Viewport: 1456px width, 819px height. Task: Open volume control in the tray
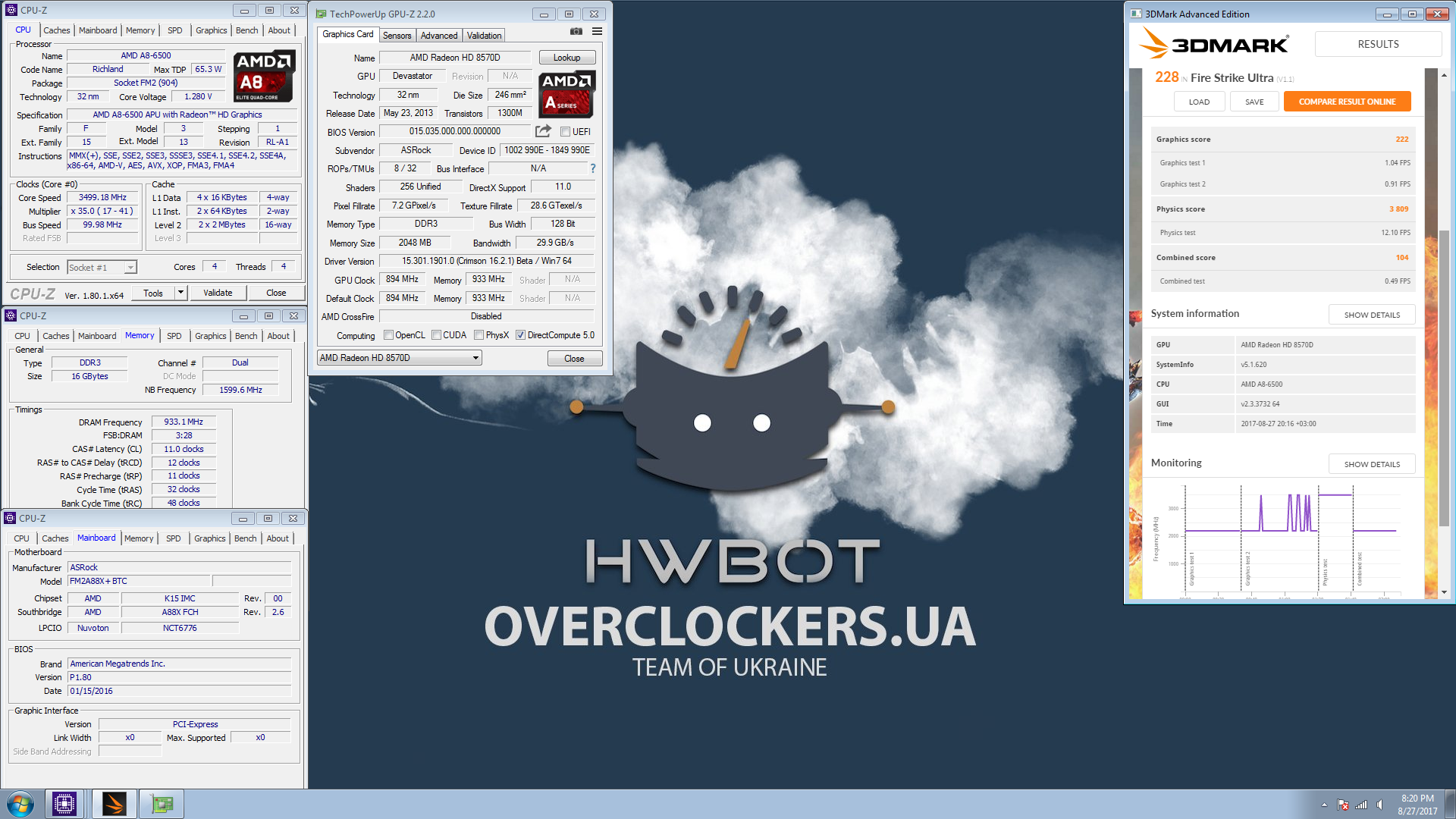[x=1379, y=805]
